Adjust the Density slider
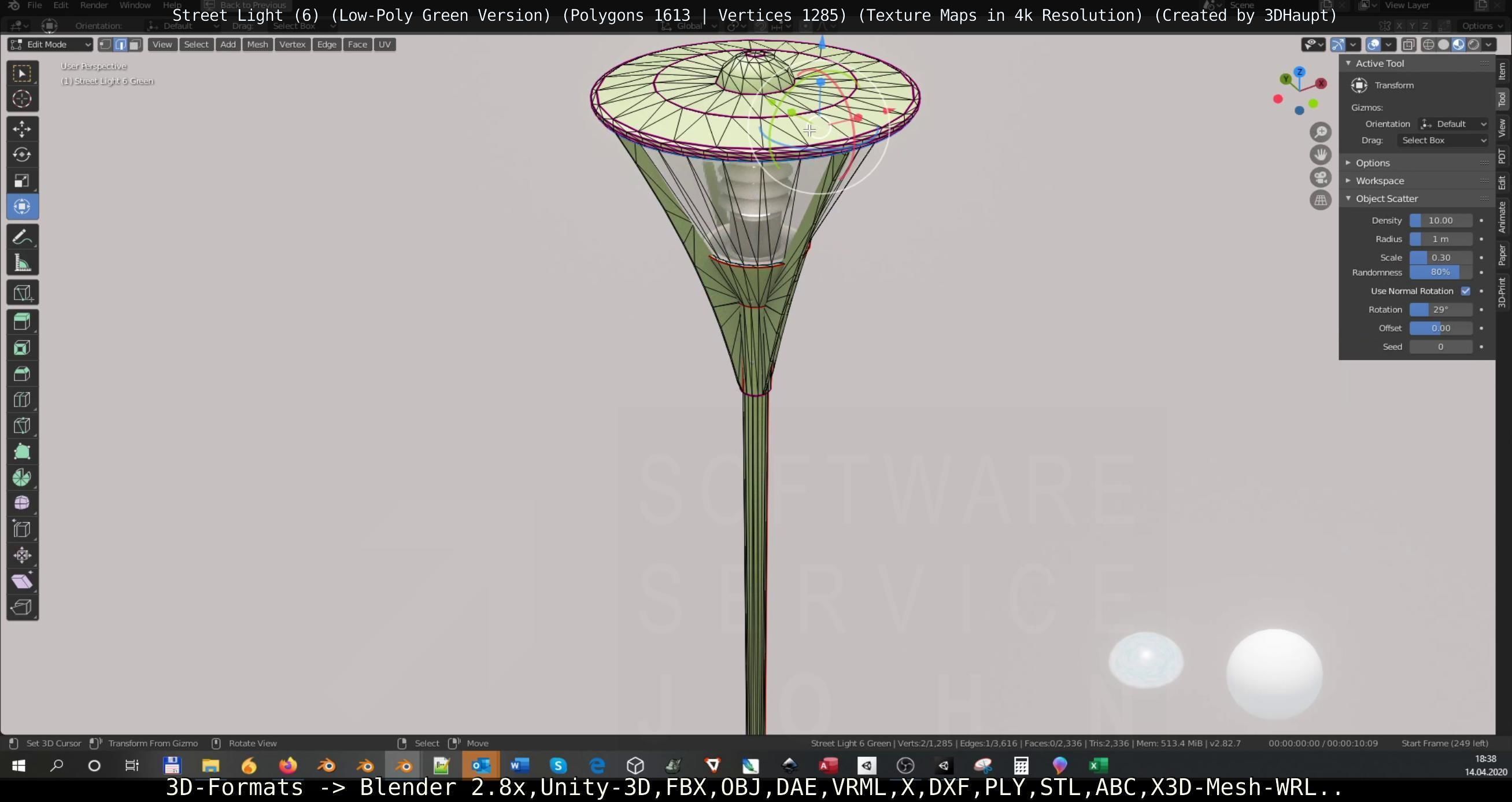 click(x=1440, y=221)
